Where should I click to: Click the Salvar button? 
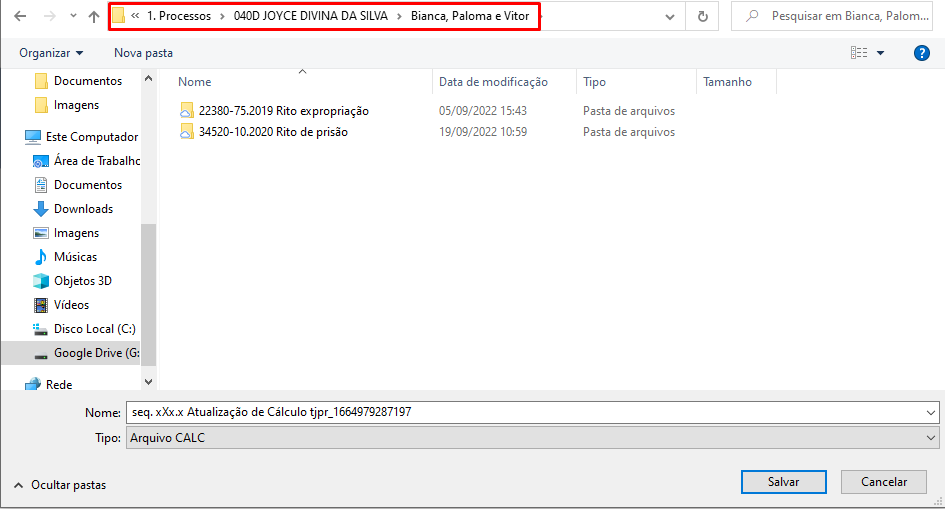point(783,482)
